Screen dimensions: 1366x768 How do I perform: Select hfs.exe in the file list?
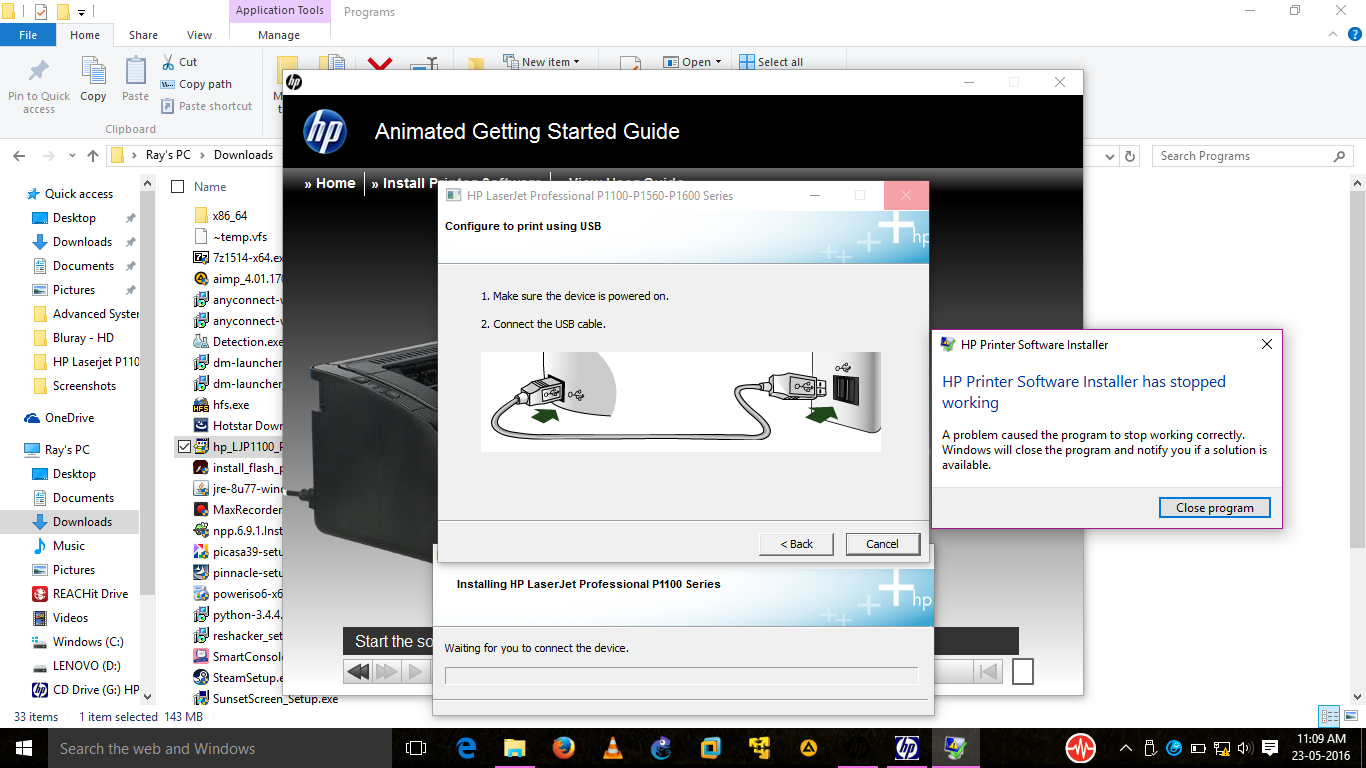(x=231, y=405)
